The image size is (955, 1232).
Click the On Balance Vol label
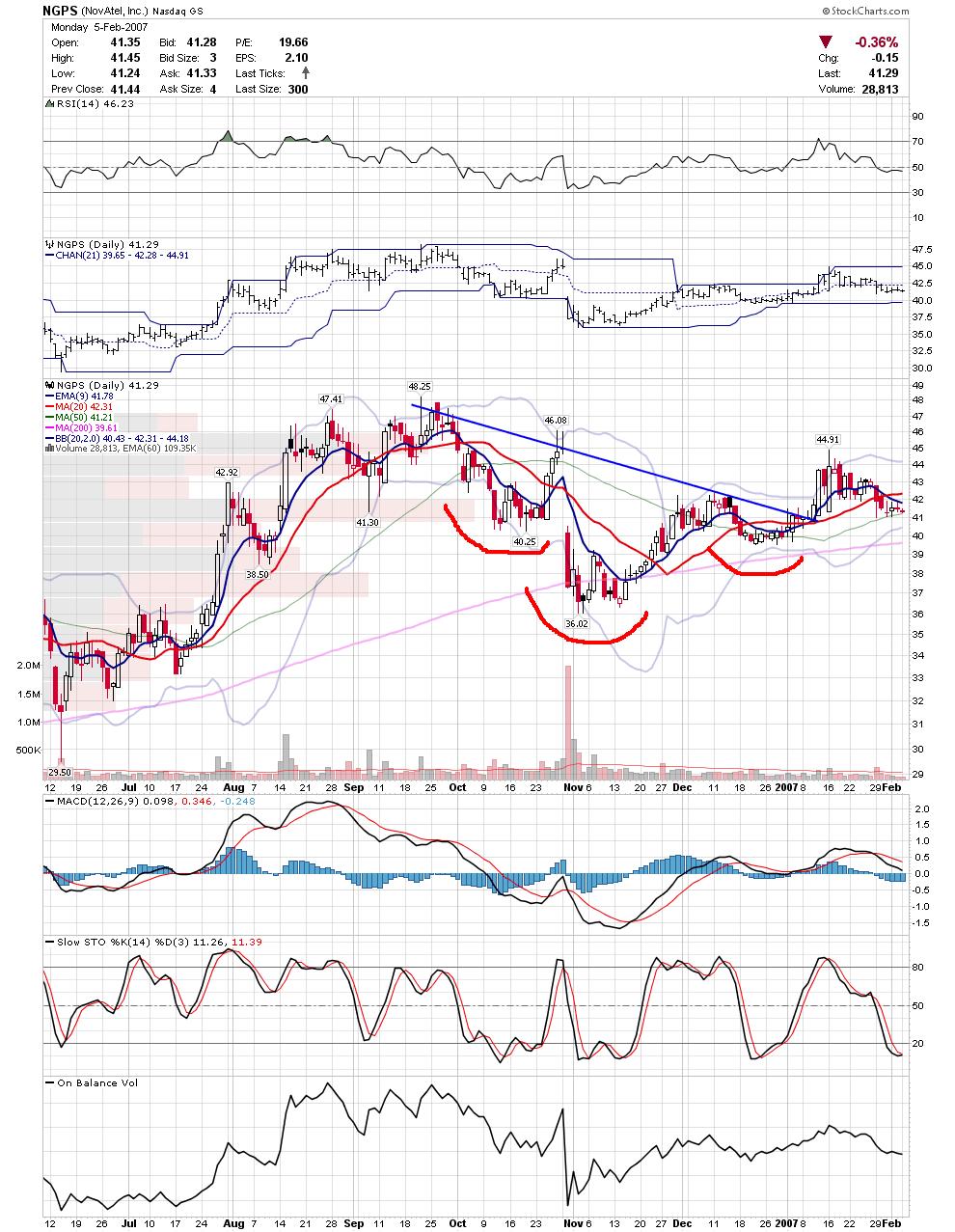click(x=95, y=1082)
